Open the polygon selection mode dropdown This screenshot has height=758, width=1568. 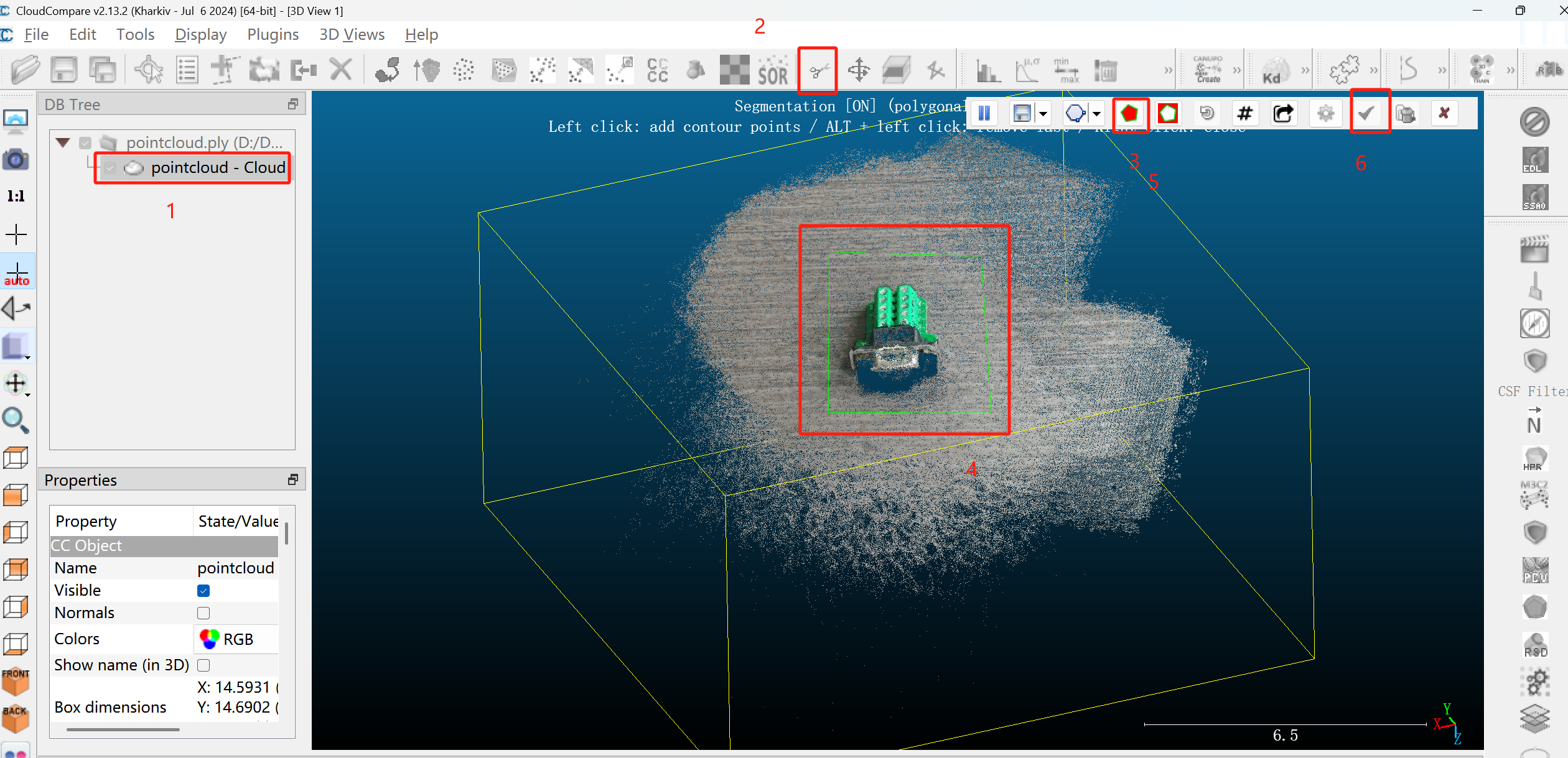click(x=1095, y=113)
